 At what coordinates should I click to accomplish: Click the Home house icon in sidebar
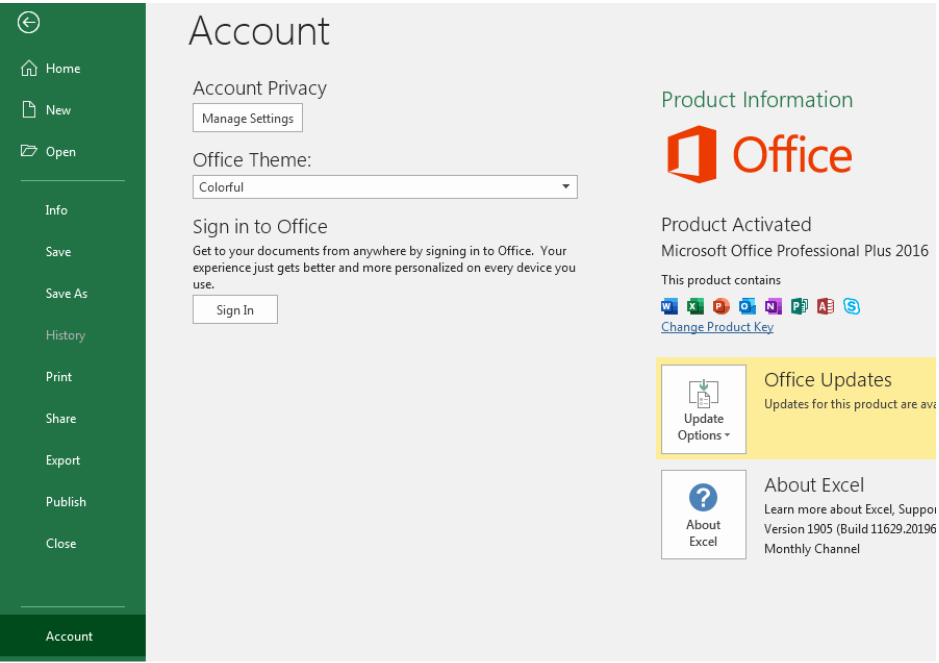(x=29, y=68)
